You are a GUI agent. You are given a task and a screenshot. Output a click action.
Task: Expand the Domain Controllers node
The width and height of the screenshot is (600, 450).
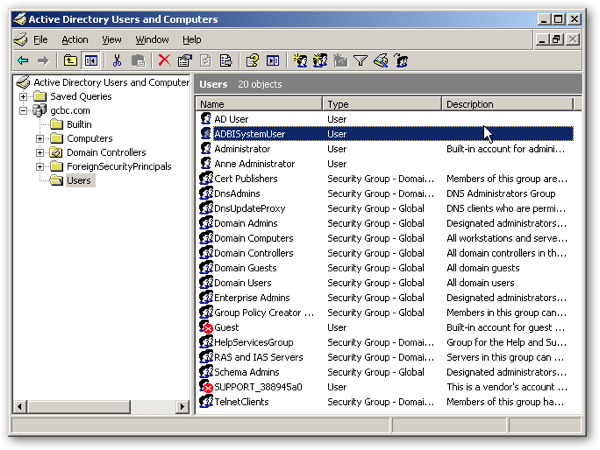point(40,153)
